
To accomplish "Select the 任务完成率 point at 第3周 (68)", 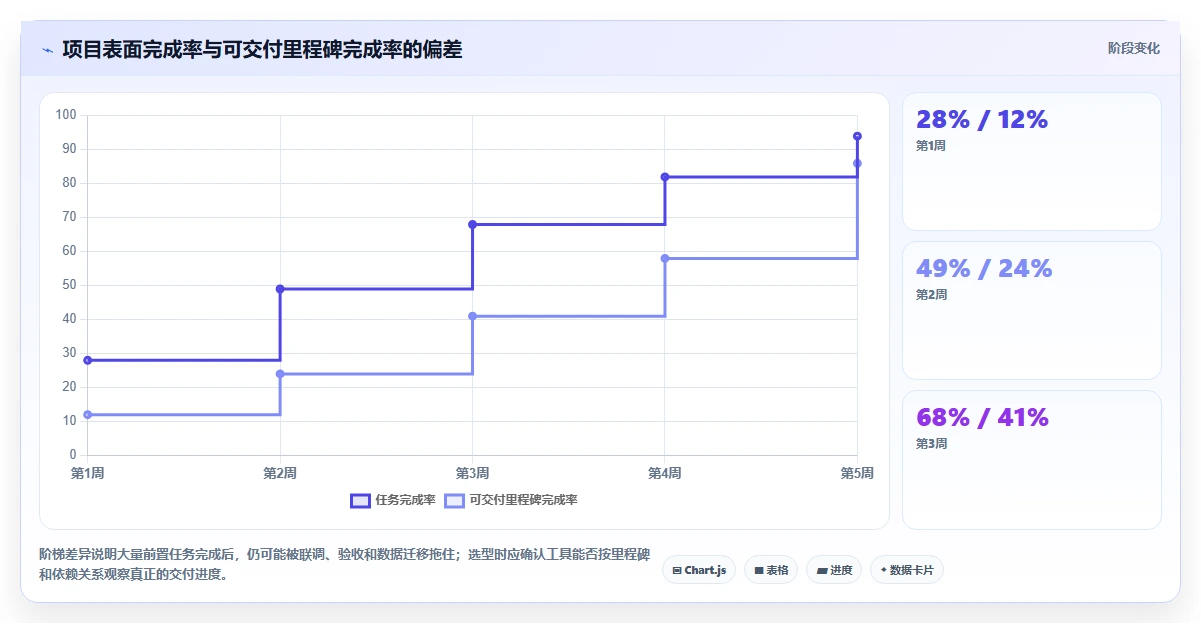I will 472,224.
